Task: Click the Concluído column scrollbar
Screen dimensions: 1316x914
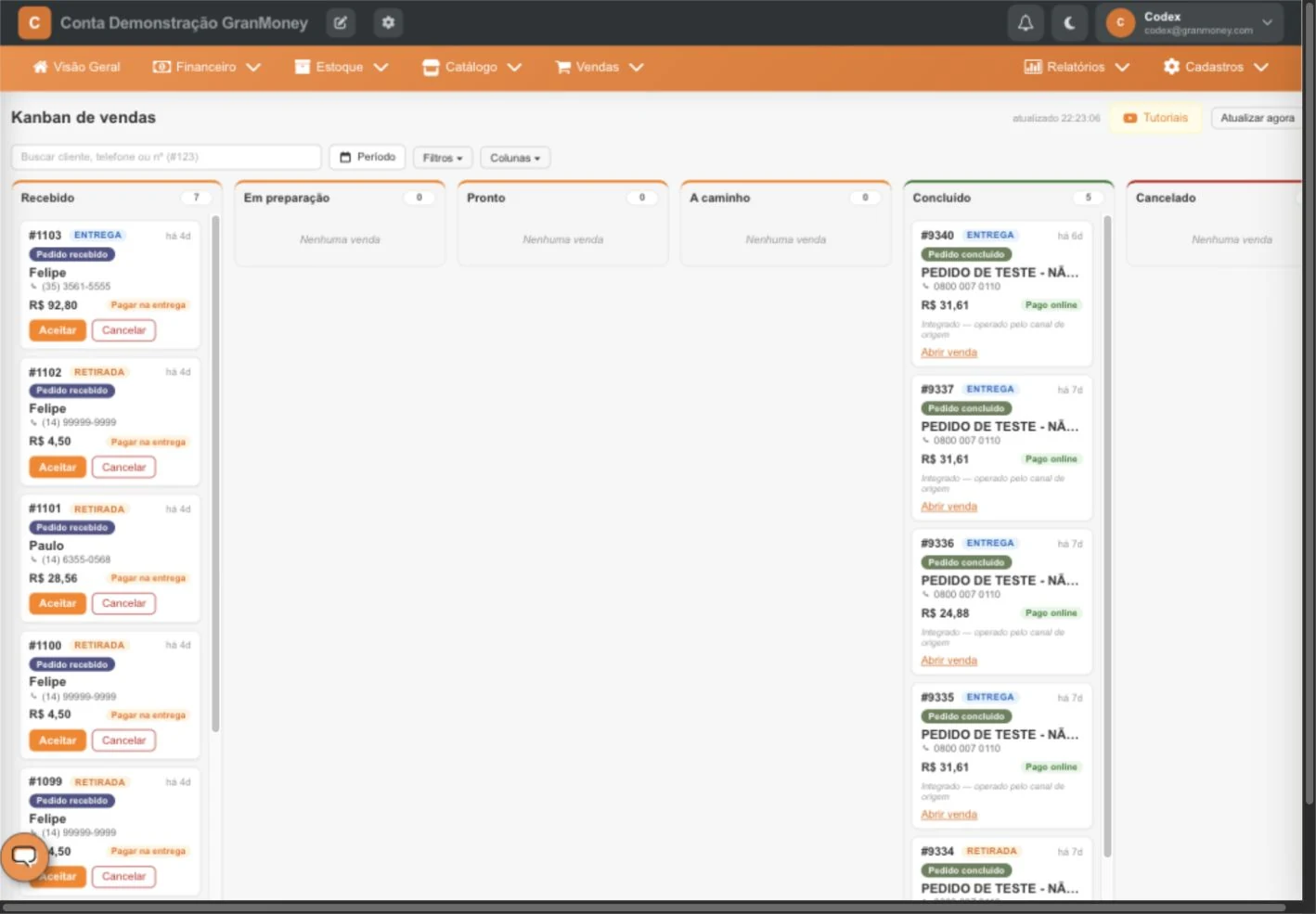Action: coord(1107,536)
